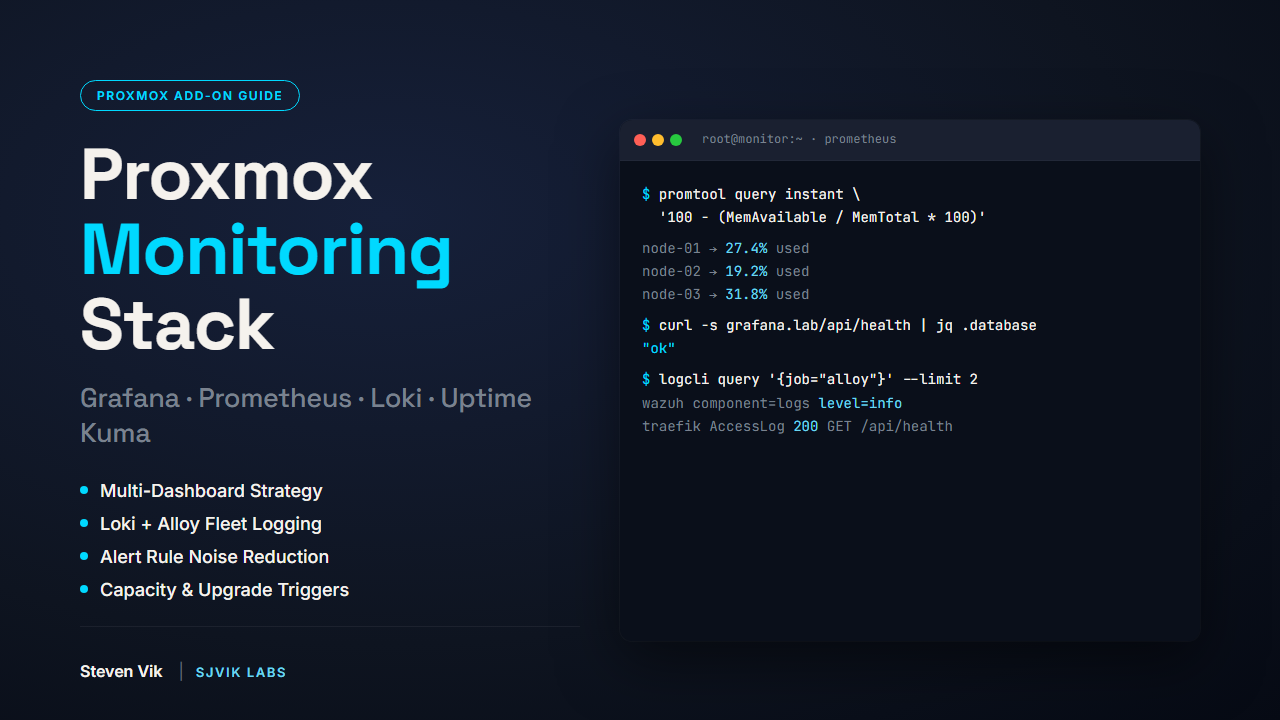
Task: Click the MemAvailable / MemTotal expression line
Action: pos(822,217)
